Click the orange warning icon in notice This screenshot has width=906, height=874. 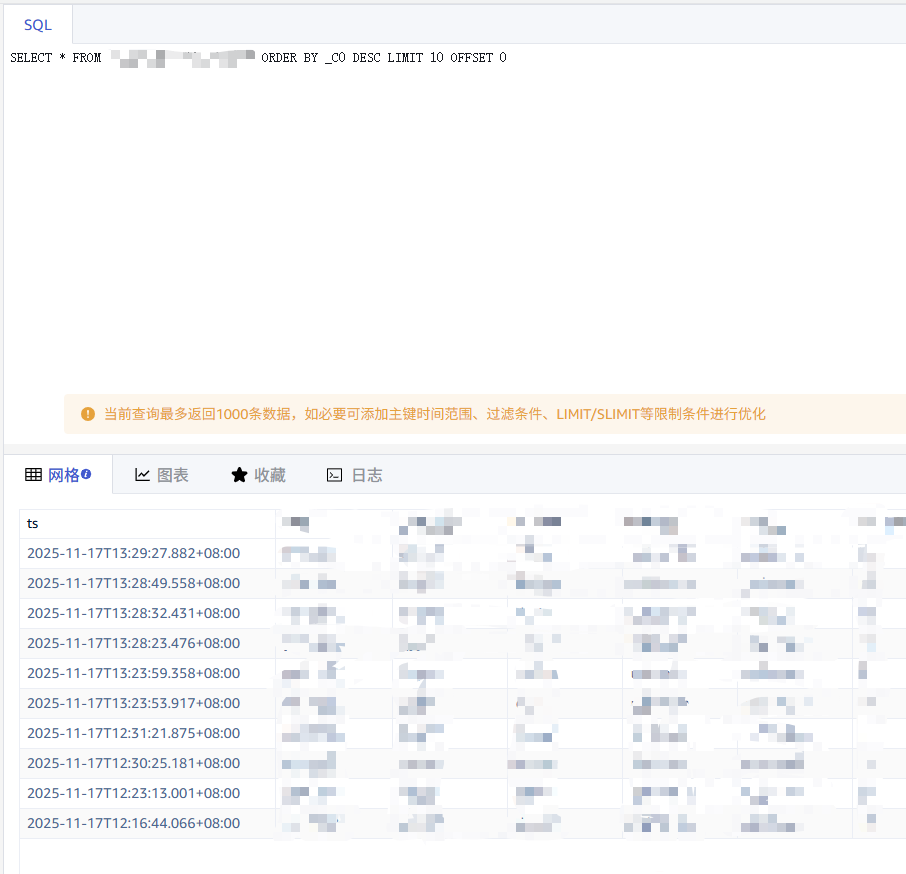point(88,414)
